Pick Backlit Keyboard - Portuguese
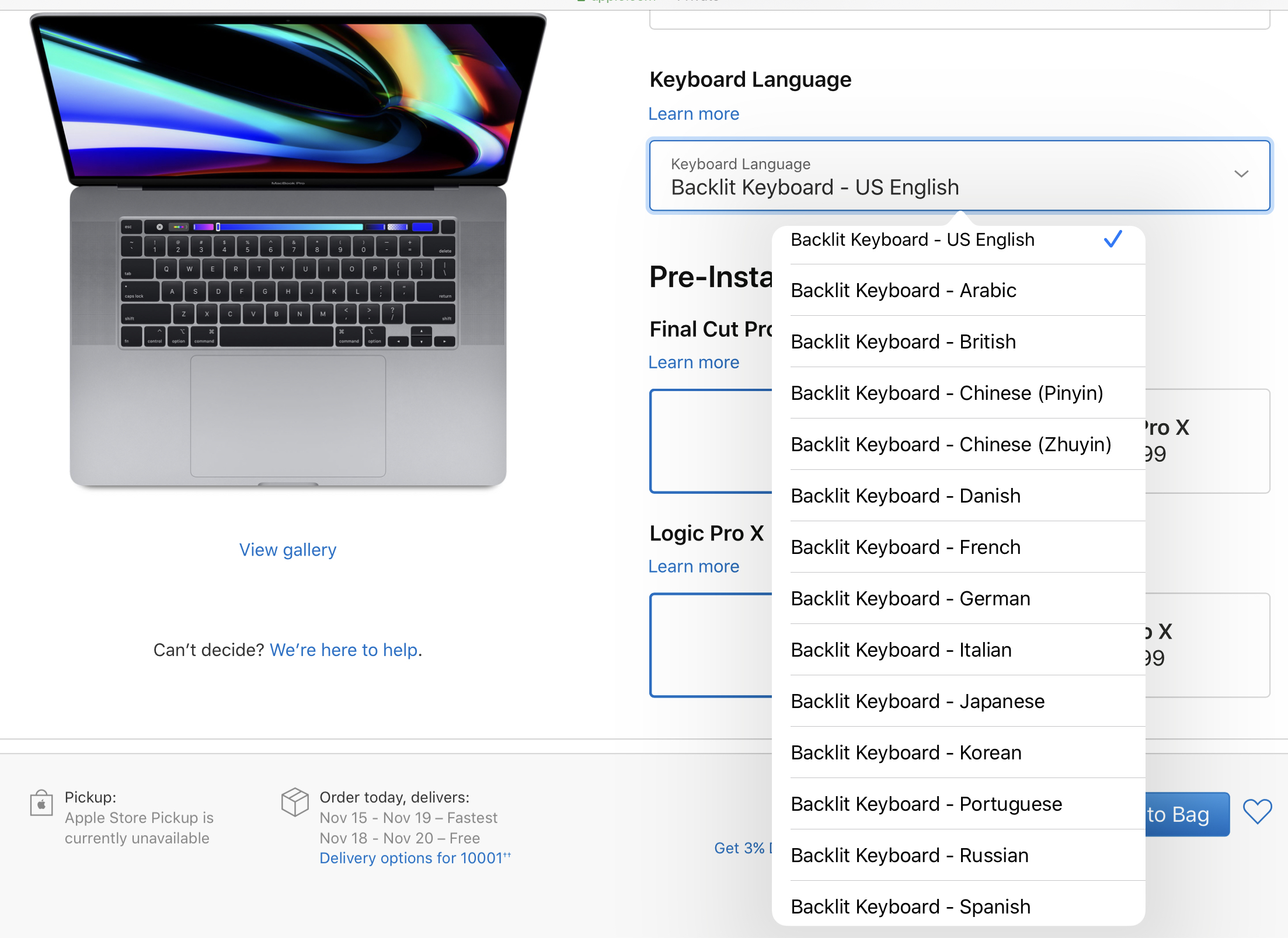Screen dimensions: 1288x938 click(x=958, y=804)
